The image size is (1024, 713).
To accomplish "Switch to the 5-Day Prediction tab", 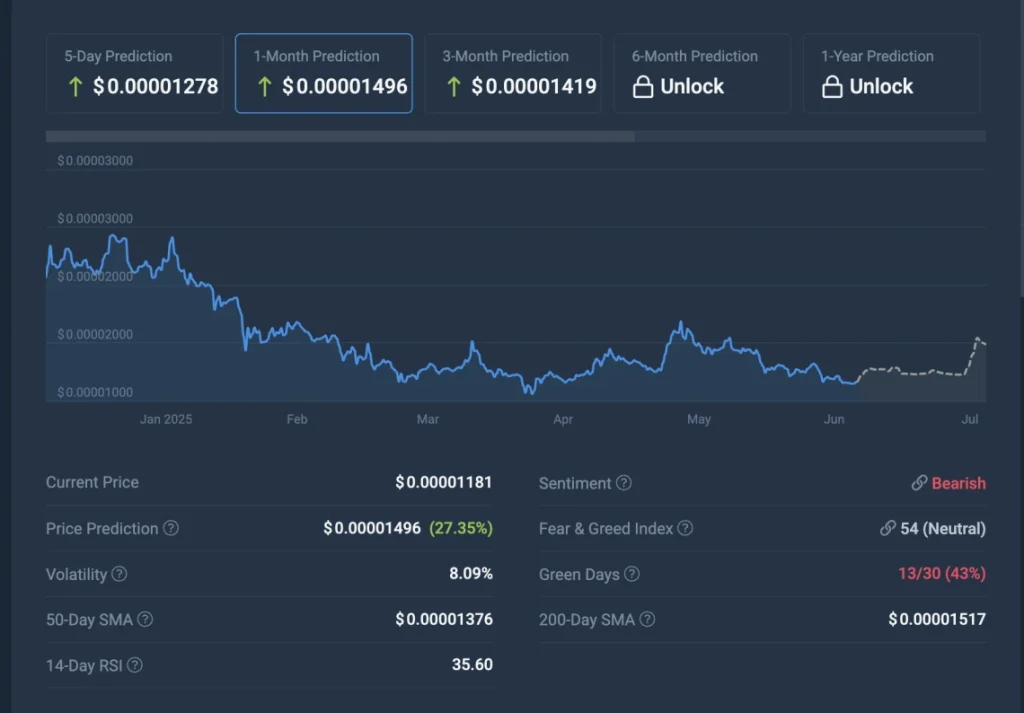I will click(x=134, y=73).
